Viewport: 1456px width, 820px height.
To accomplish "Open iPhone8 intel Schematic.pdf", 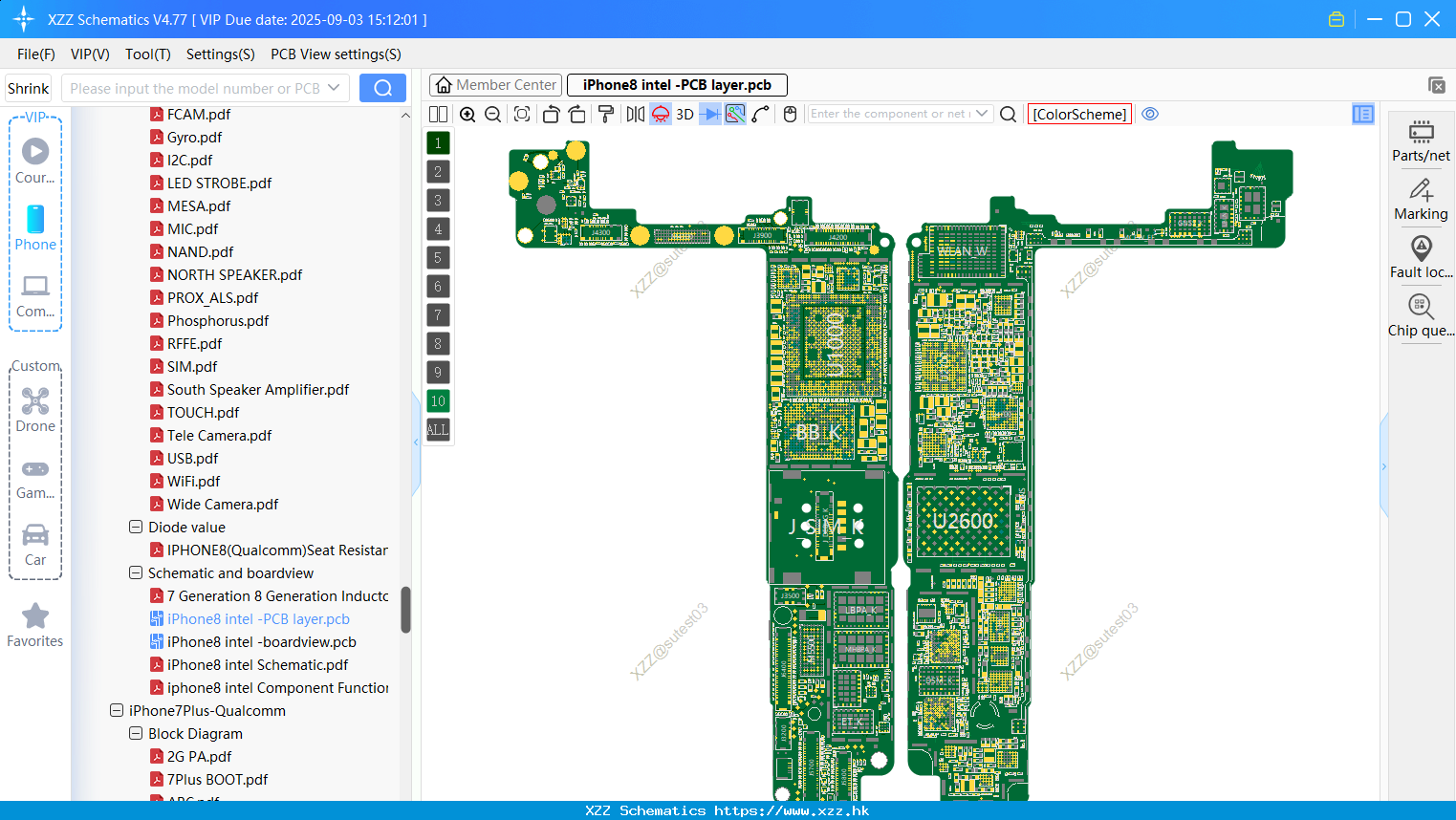I will tap(257, 664).
